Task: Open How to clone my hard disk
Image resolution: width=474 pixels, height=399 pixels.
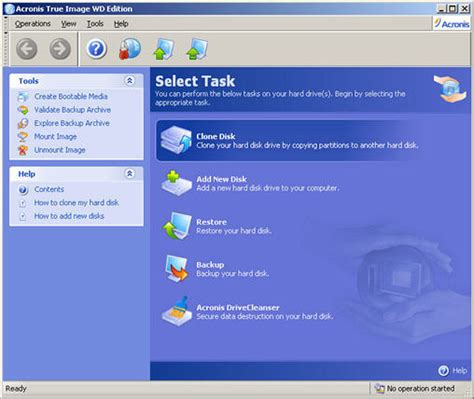Action: tap(76, 203)
